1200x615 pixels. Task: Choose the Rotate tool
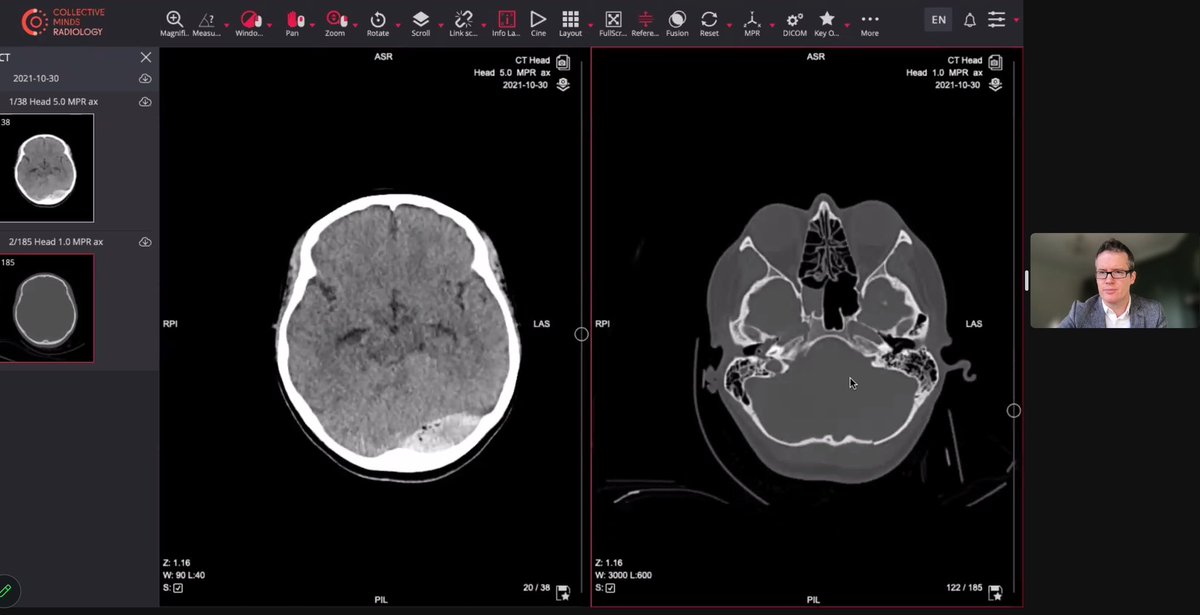pos(378,24)
